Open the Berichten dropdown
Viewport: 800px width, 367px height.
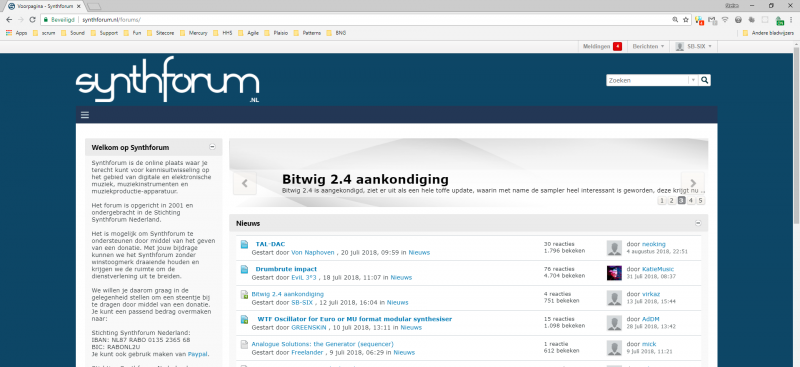click(648, 46)
